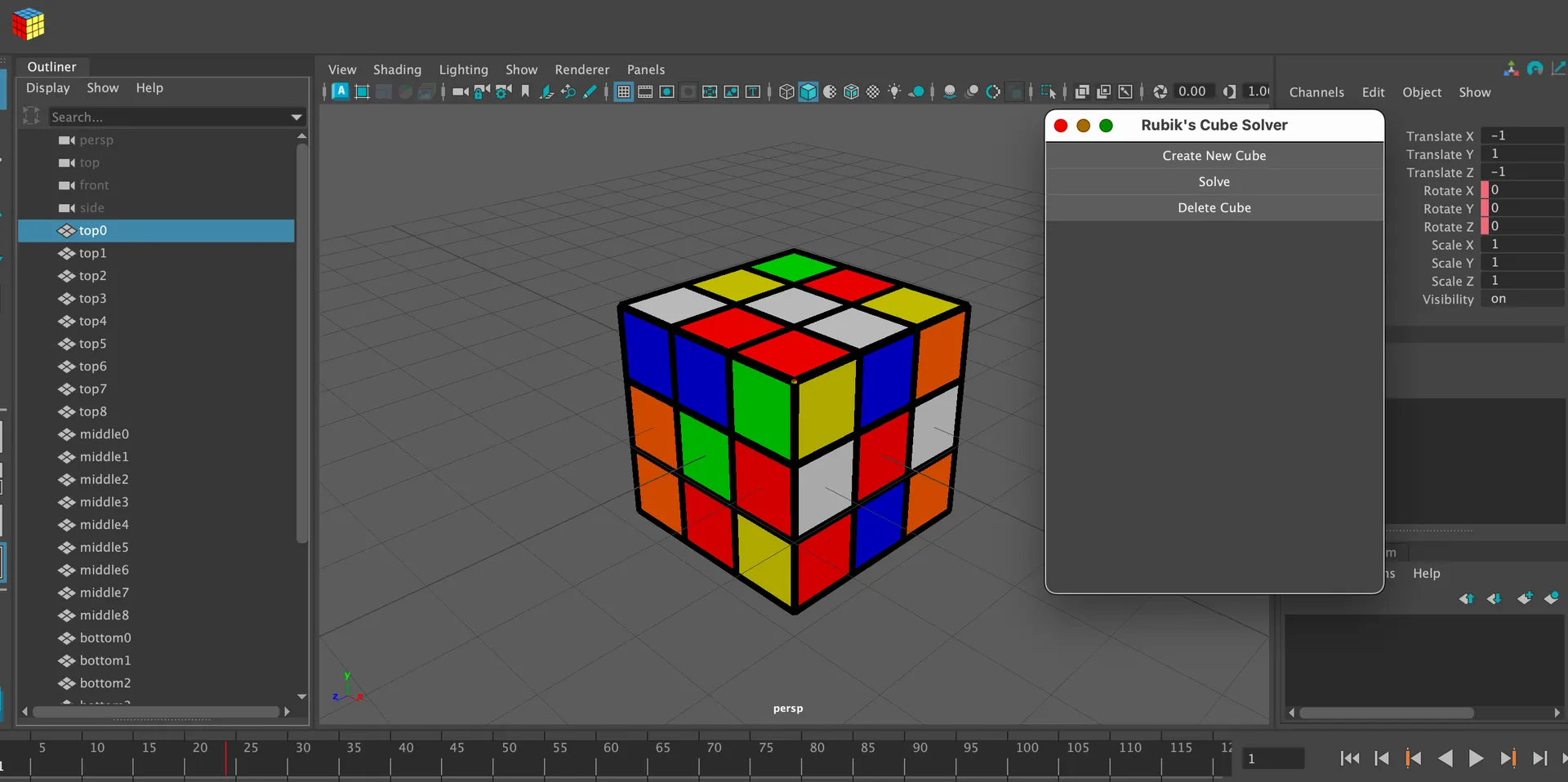This screenshot has height=782, width=1568.
Task: Click the play forward button
Action: [1476, 759]
